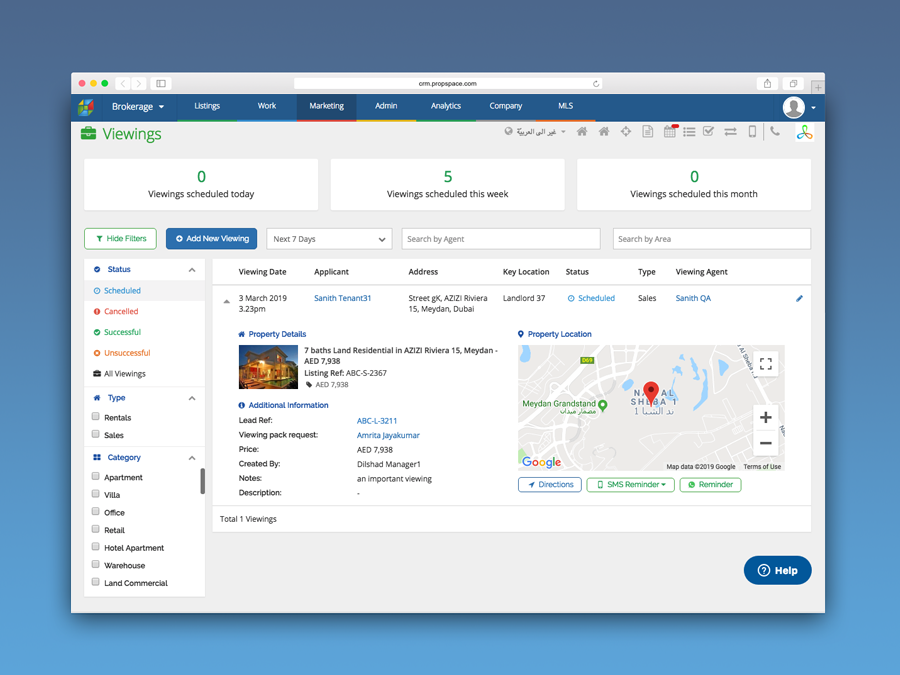
Task: Click the Meydan Grandstand map marker
Action: 603,405
